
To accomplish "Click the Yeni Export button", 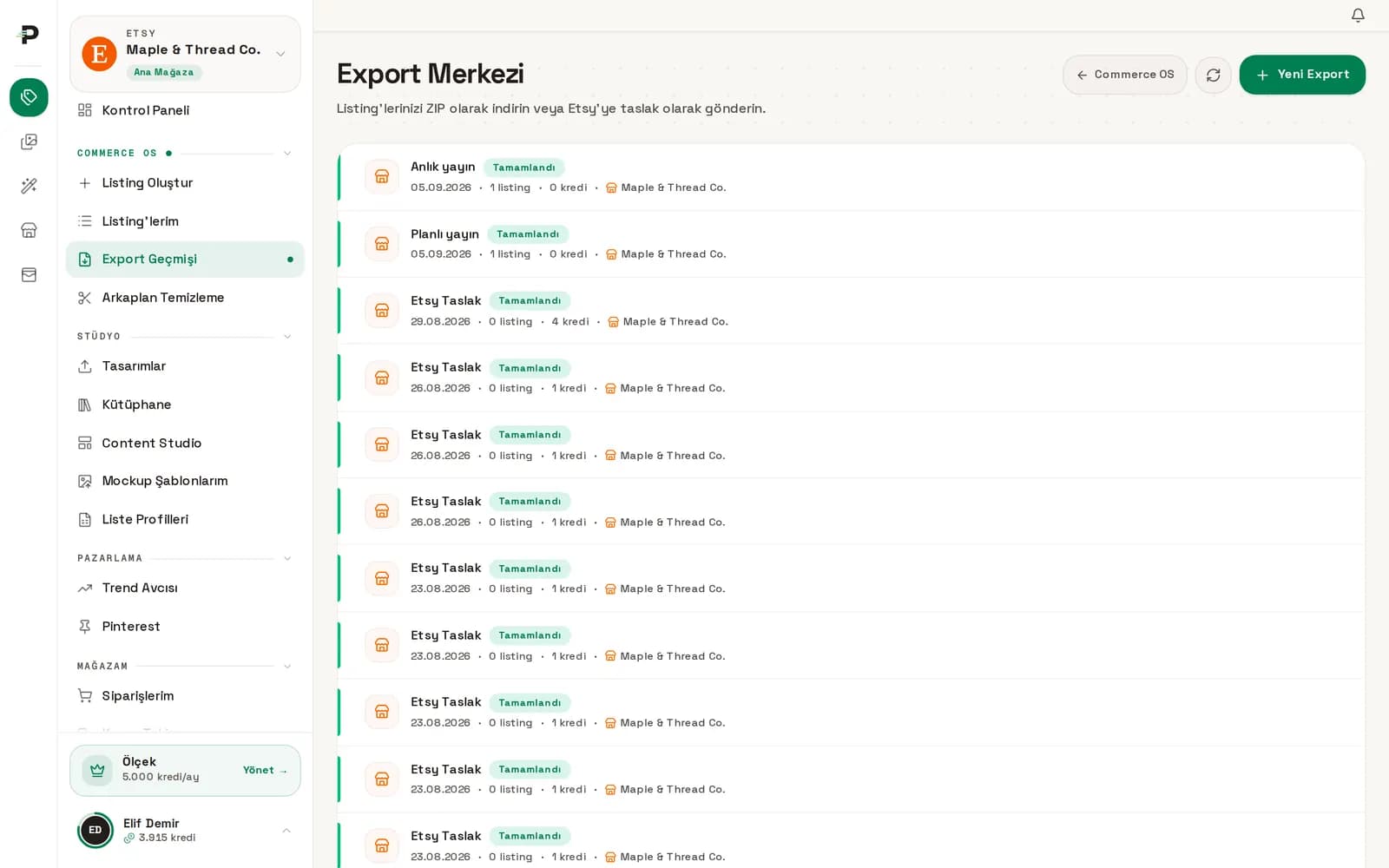I will [x=1302, y=75].
